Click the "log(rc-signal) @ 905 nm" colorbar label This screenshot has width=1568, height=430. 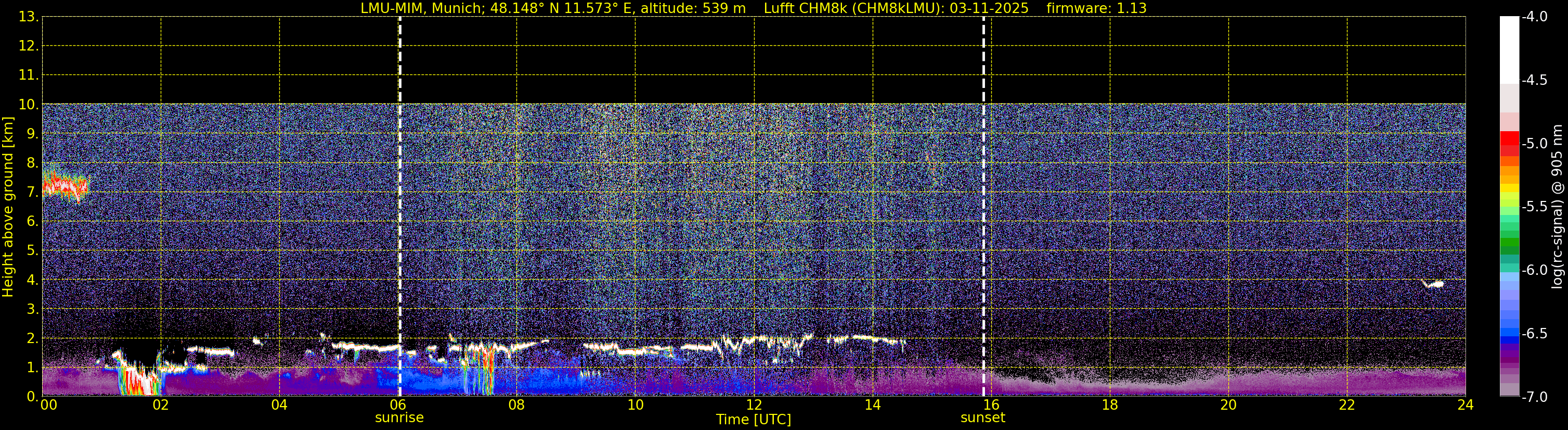click(x=1558, y=207)
